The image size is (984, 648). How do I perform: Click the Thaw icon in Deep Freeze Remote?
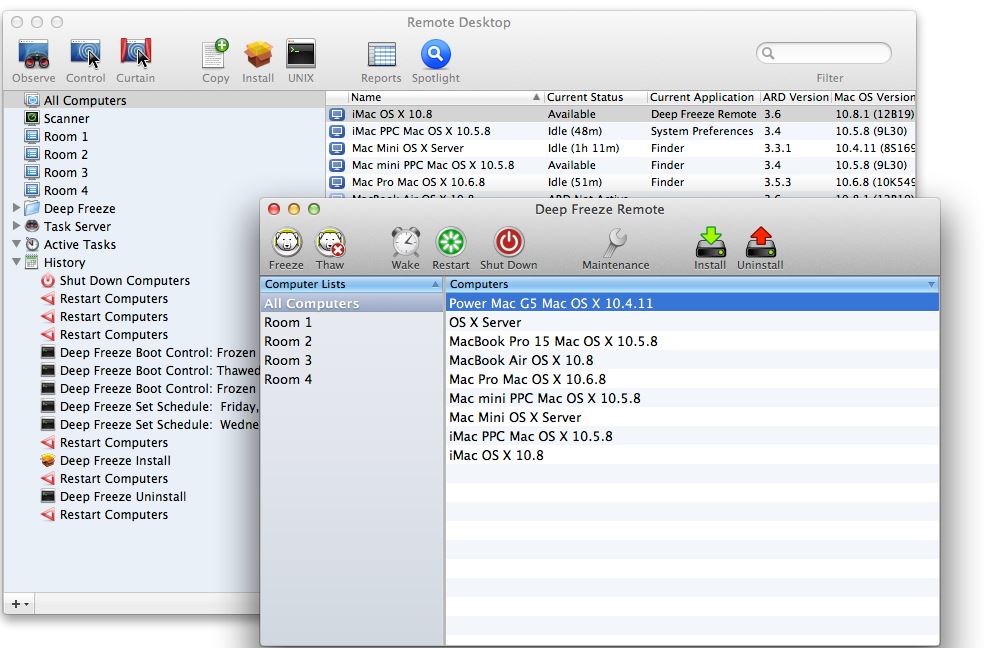[x=330, y=242]
